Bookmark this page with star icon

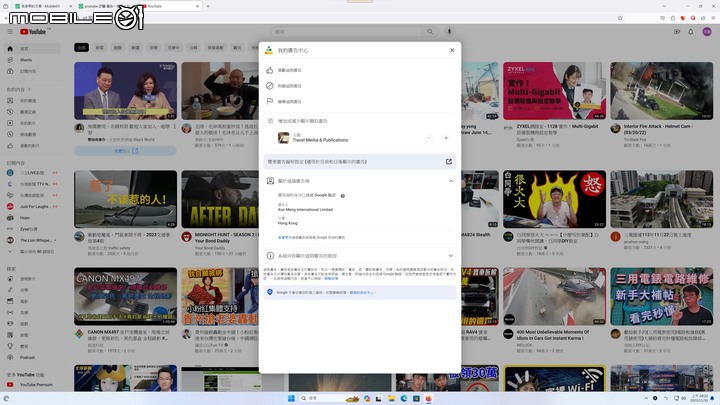(x=620, y=18)
